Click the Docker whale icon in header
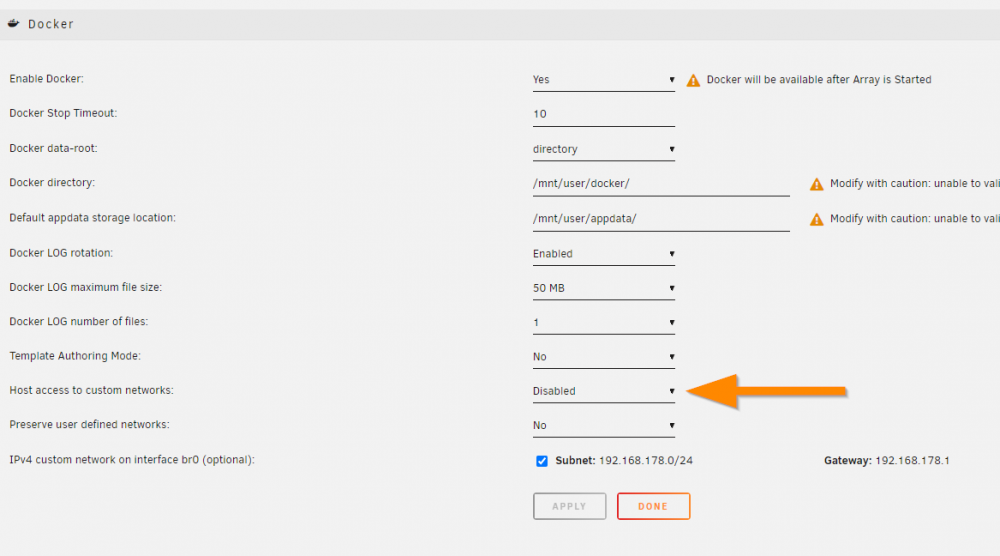 tap(13, 24)
